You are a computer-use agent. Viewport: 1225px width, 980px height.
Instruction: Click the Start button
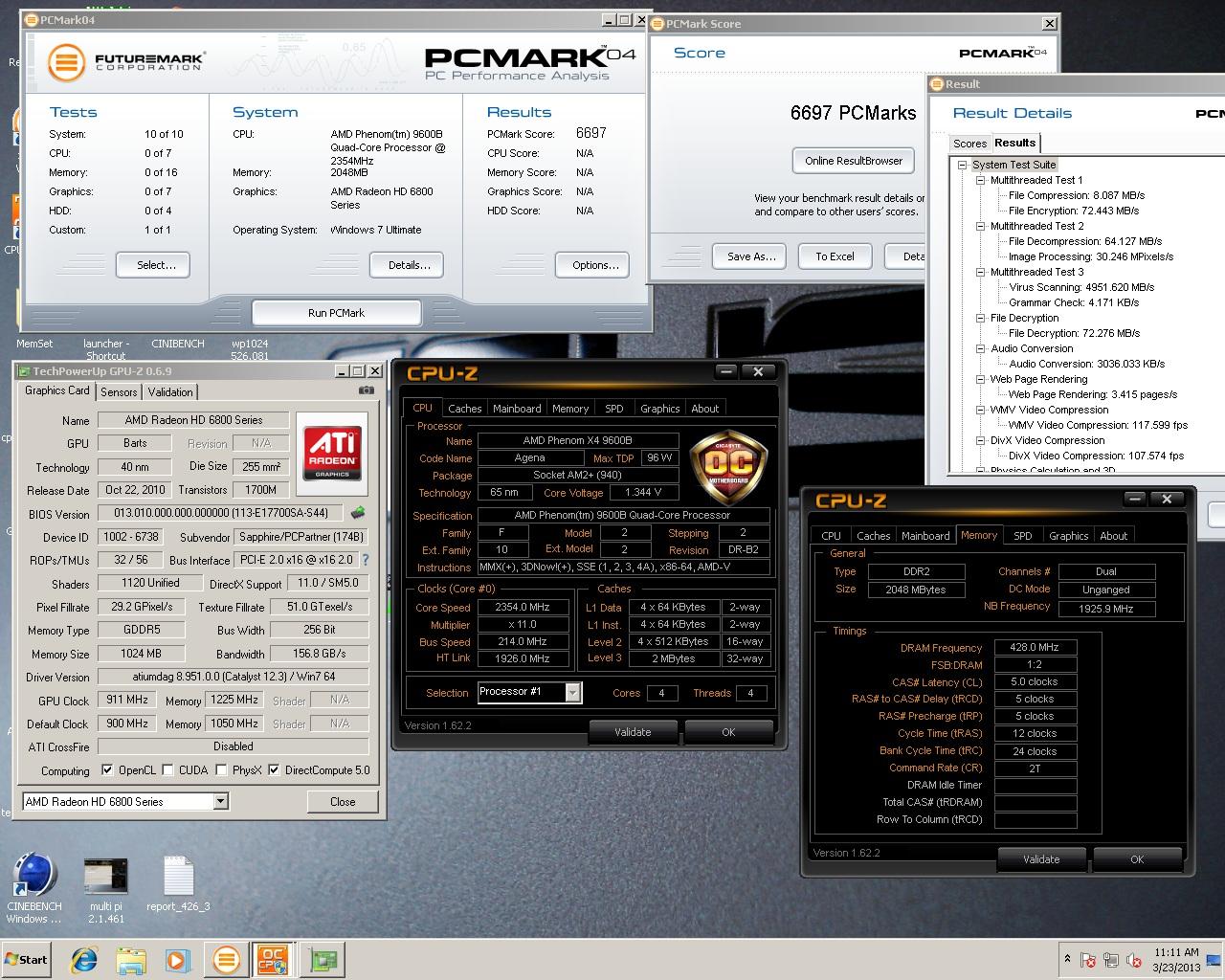pos(27,960)
